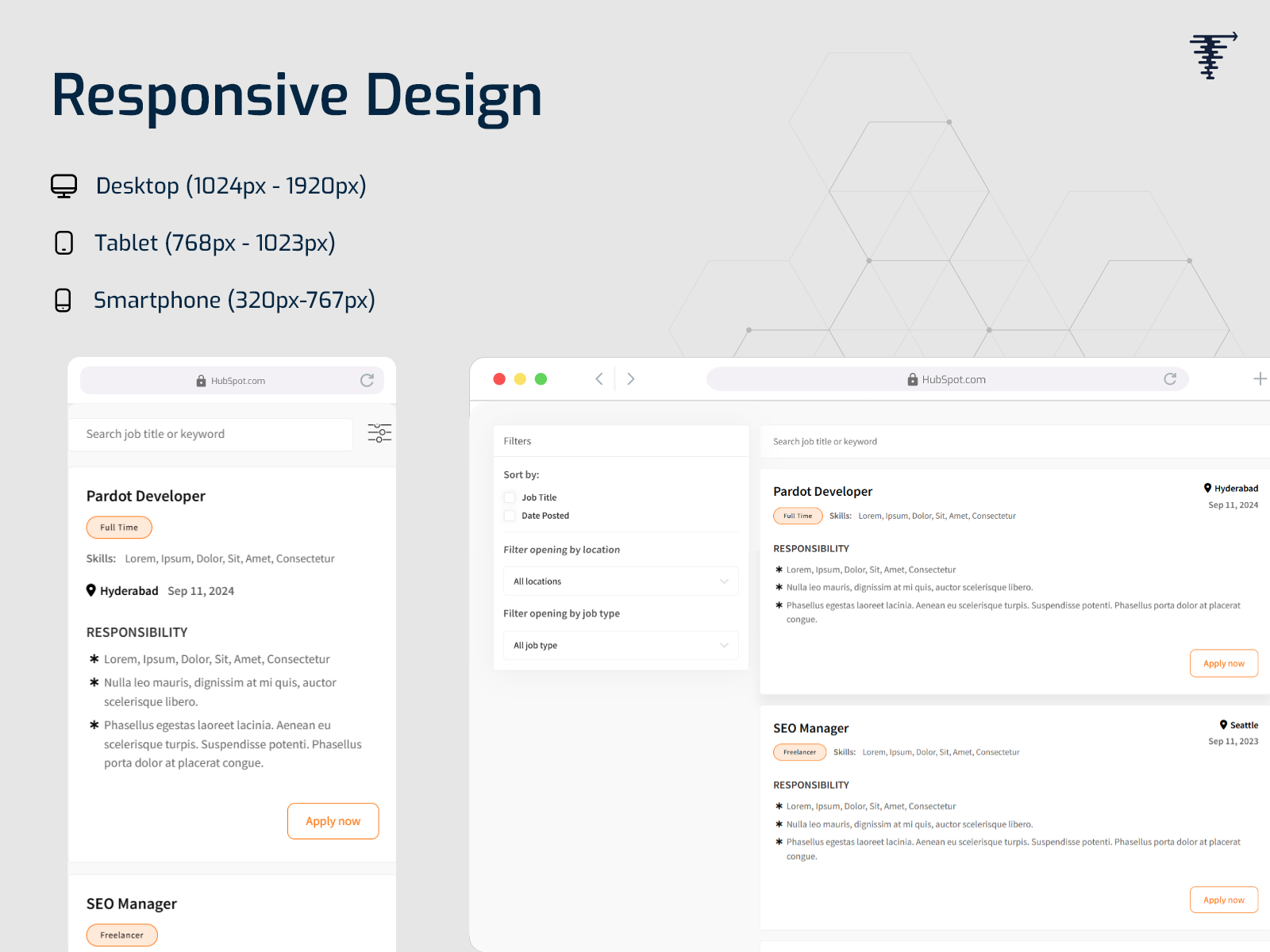1270x952 pixels.
Task: Expand the All job type dropdown
Action: coord(621,645)
